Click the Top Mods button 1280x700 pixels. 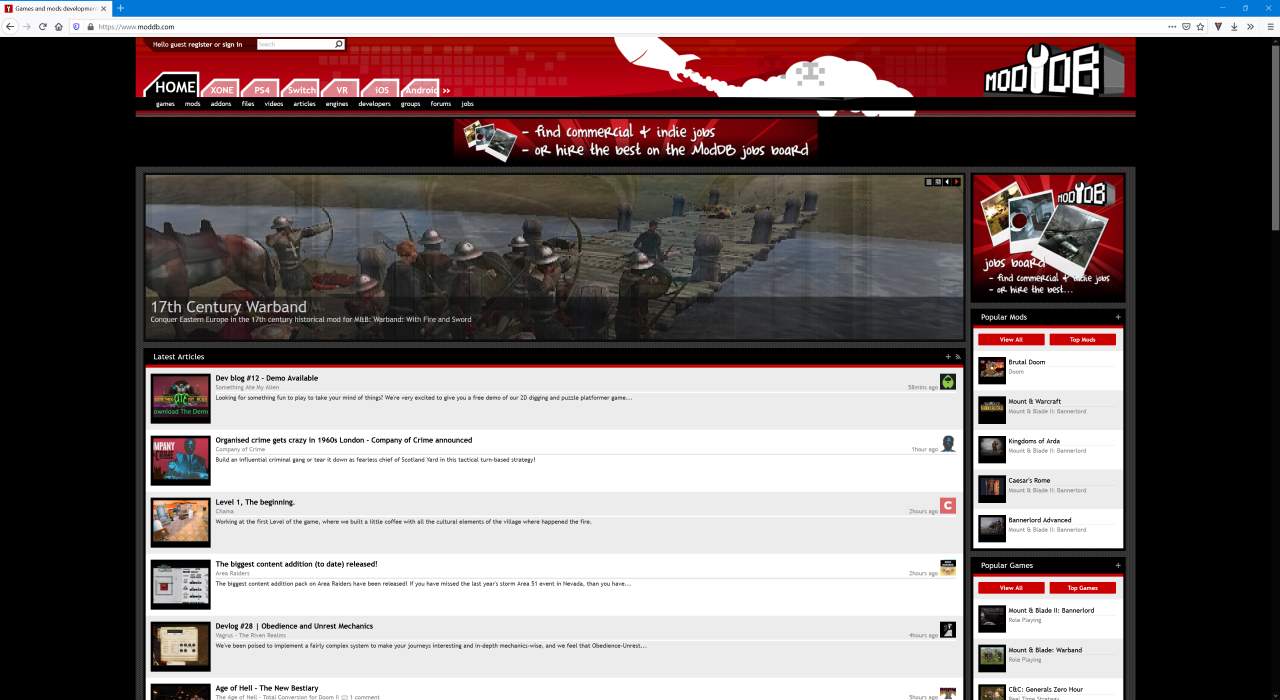point(1082,340)
